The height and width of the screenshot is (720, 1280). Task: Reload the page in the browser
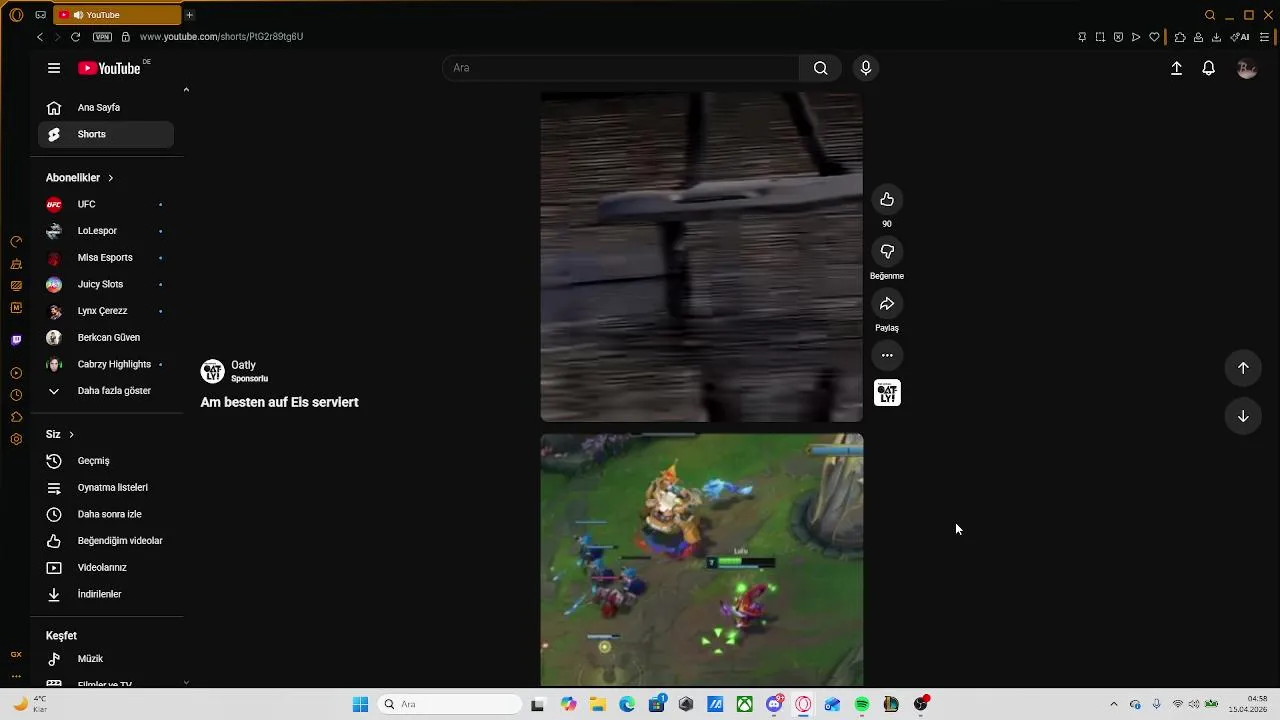point(75,37)
